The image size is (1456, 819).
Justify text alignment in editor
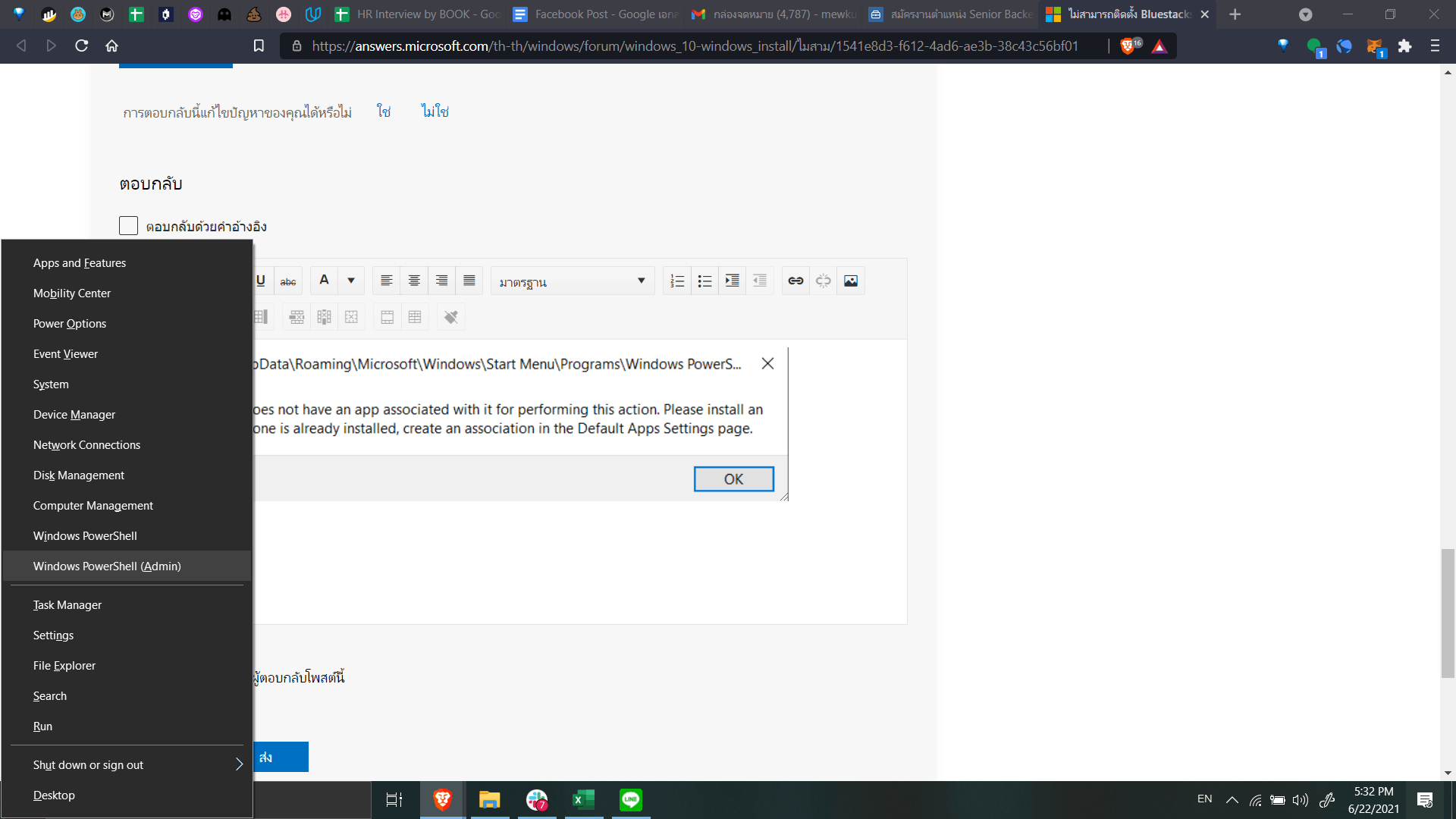[469, 281]
